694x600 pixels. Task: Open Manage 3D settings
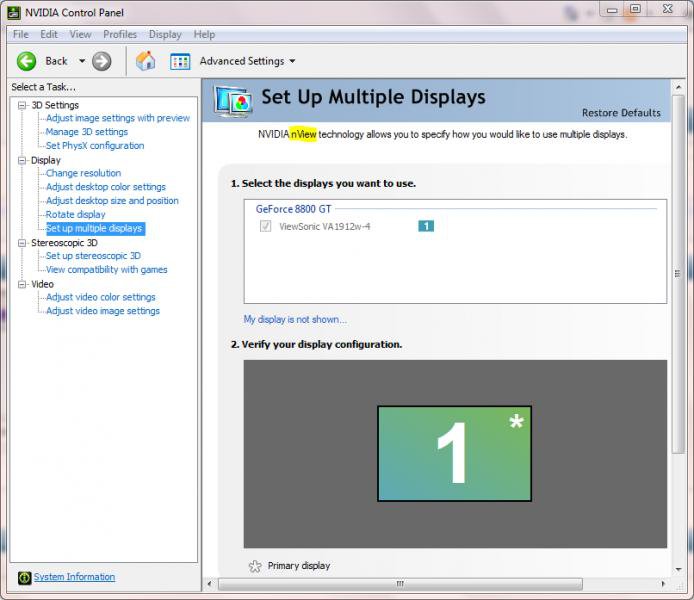coord(87,132)
